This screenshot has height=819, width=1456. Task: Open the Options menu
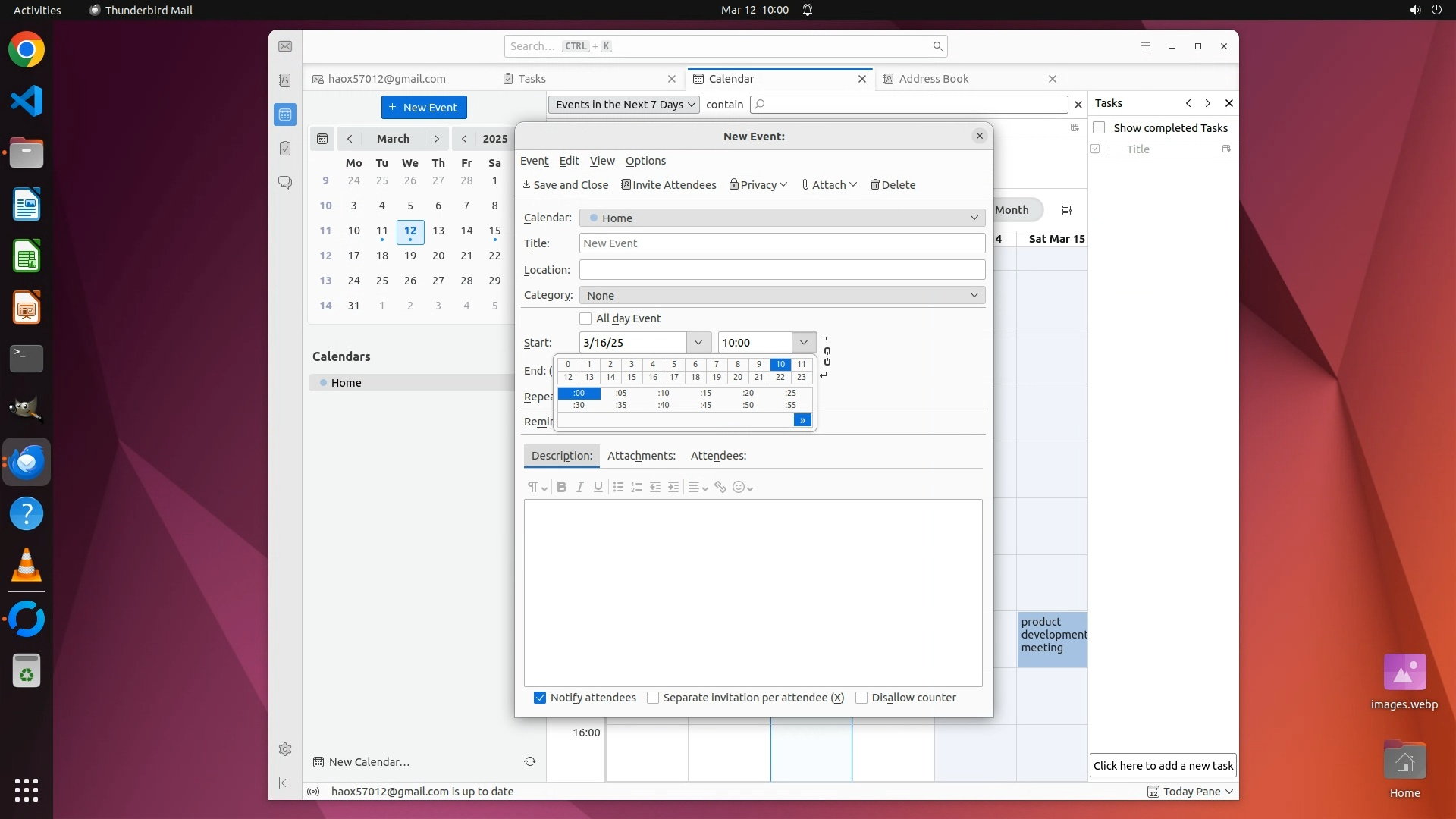[x=645, y=161]
